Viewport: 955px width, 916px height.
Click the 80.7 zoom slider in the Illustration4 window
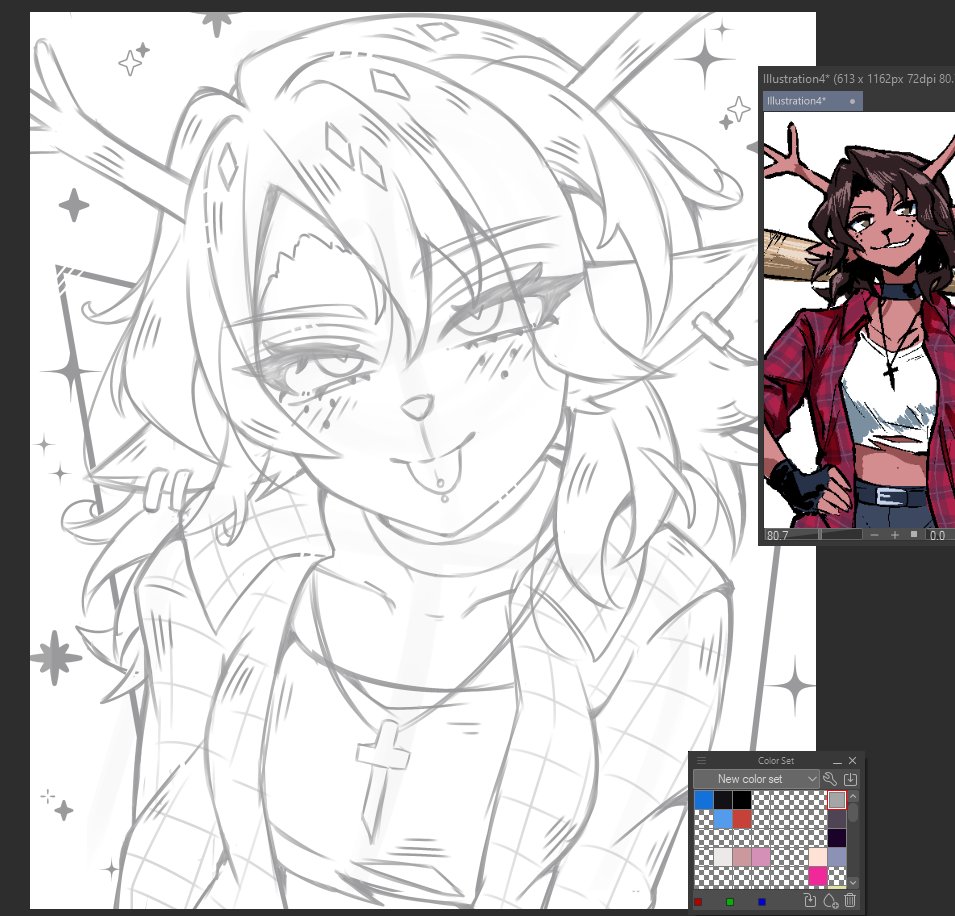[812, 535]
